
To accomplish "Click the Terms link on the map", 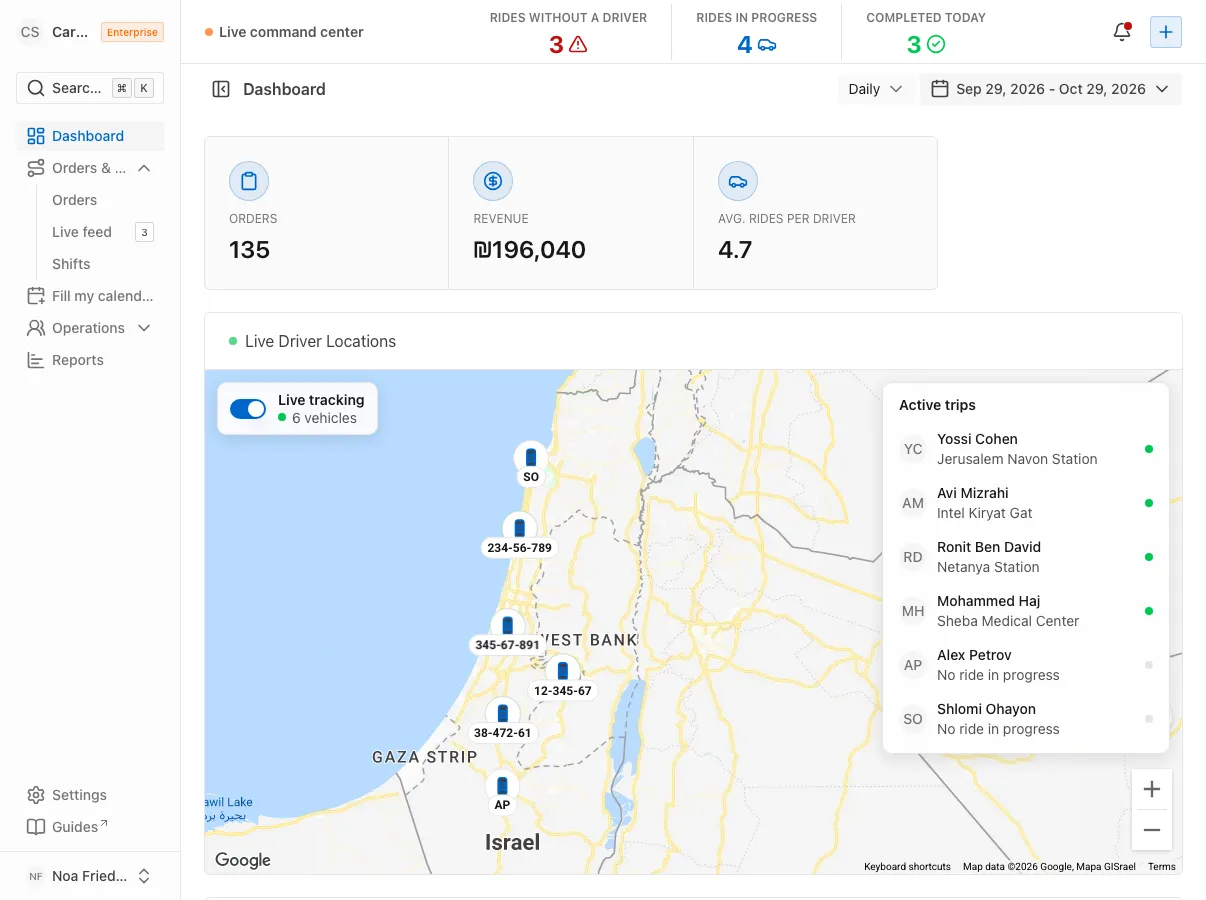I will pos(1162,867).
